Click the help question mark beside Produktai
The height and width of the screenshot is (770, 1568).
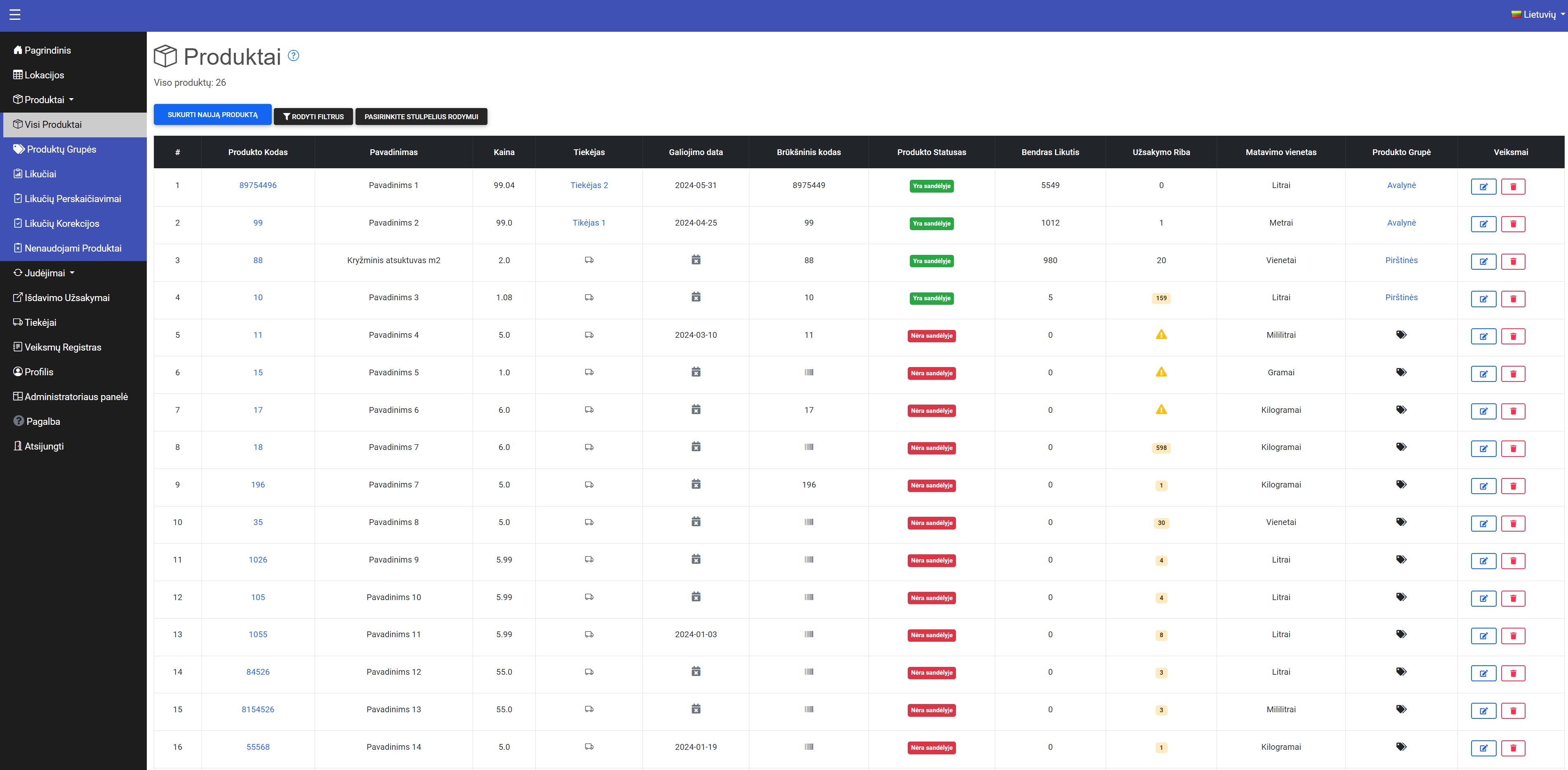pyautogui.click(x=293, y=56)
